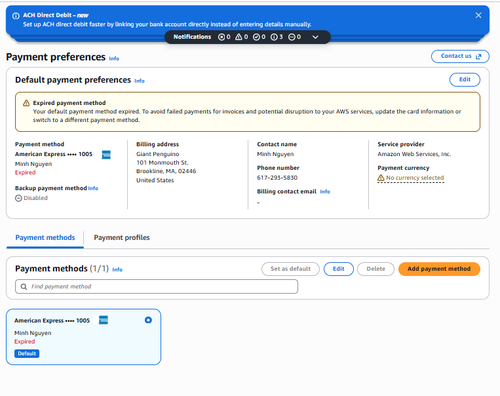This screenshot has width=500, height=396.
Task: Click the Set as default button
Action: click(x=290, y=269)
